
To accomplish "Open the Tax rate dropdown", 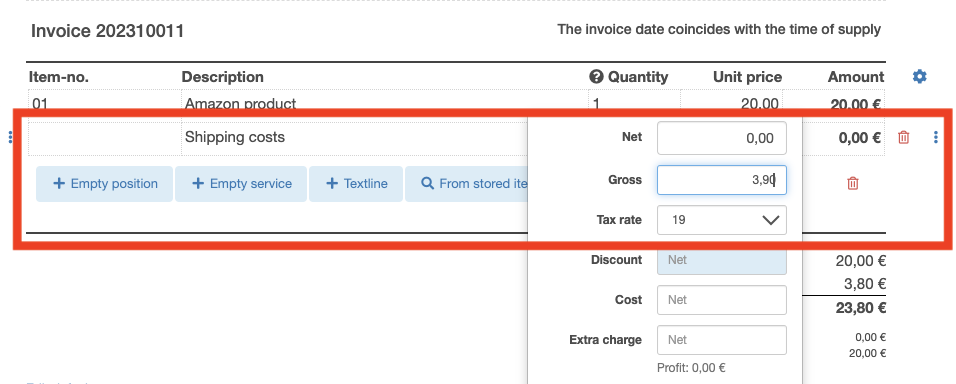I will [722, 220].
